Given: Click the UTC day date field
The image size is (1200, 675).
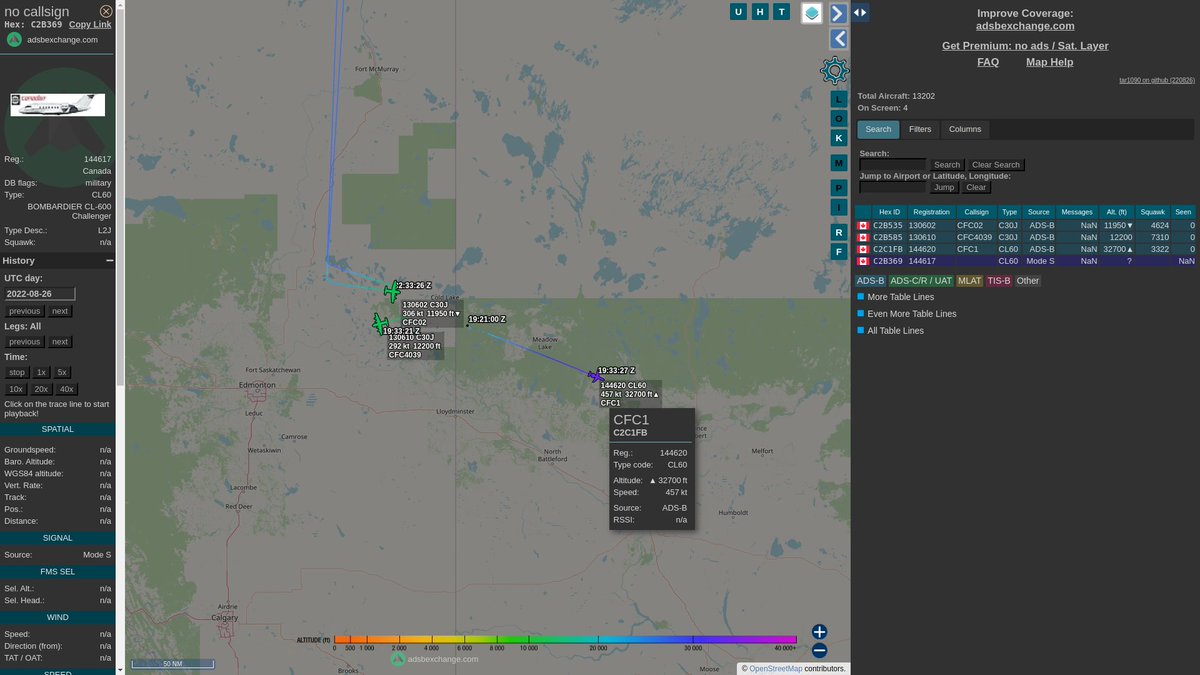Looking at the screenshot, I should pyautogui.click(x=40, y=294).
